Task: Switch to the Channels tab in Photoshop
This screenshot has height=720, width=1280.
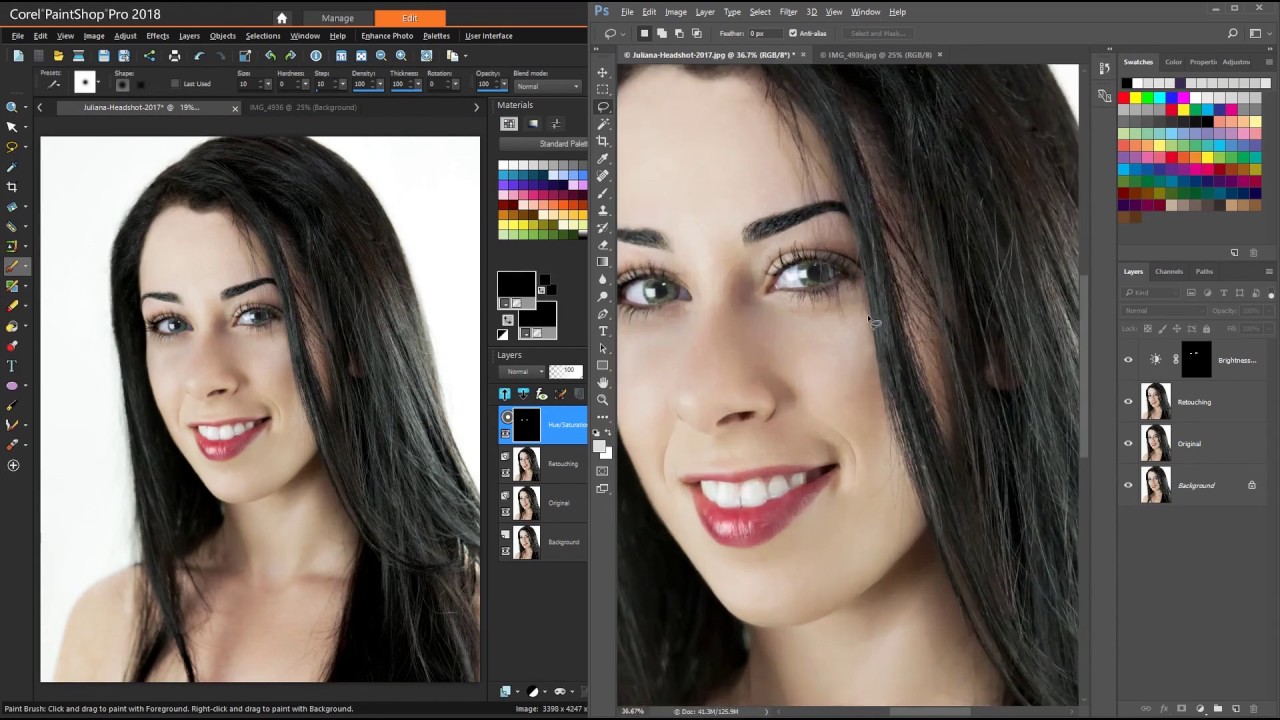Action: 1169,272
